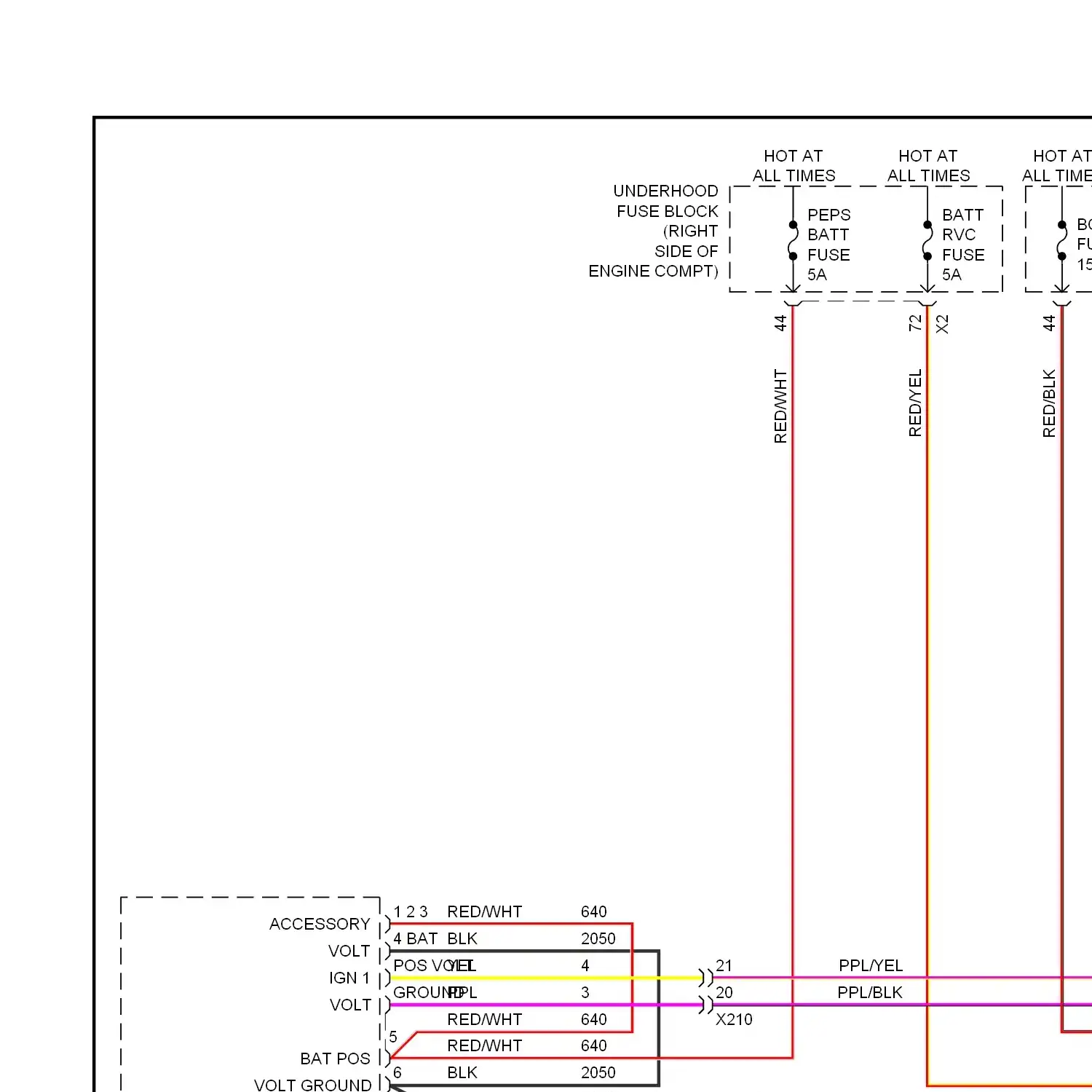Click the pin 6 label
This screenshot has width=1092, height=1092.
(x=397, y=1072)
